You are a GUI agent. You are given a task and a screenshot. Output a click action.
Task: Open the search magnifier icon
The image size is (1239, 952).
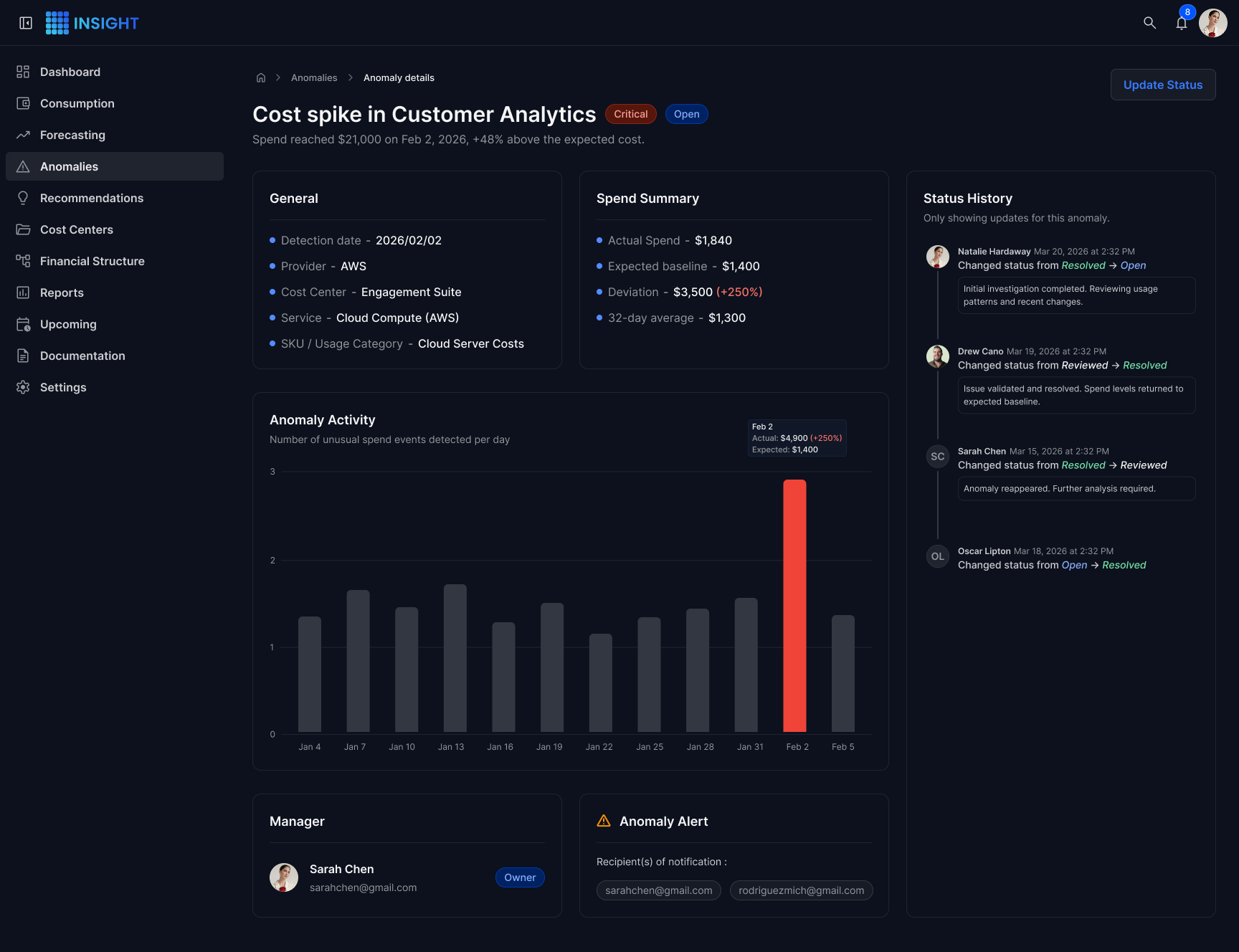point(1149,23)
